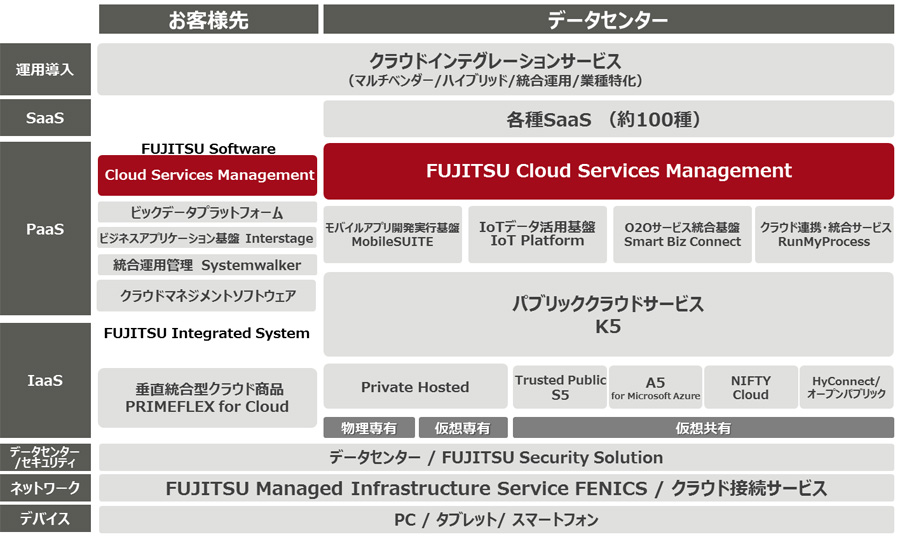Click the PaaS row label

(x=45, y=229)
